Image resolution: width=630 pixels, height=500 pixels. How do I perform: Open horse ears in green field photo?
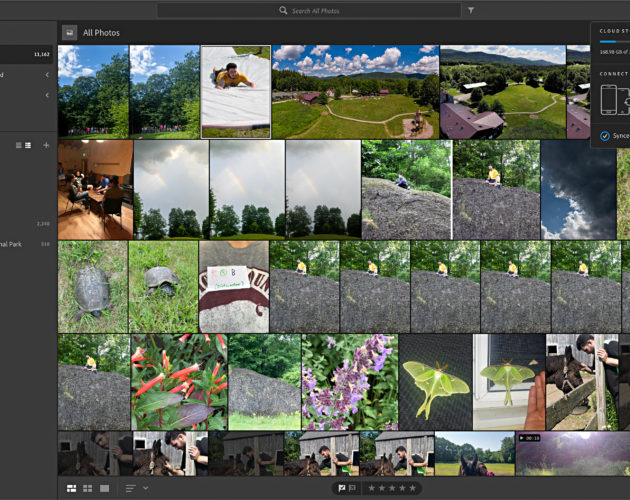475,453
